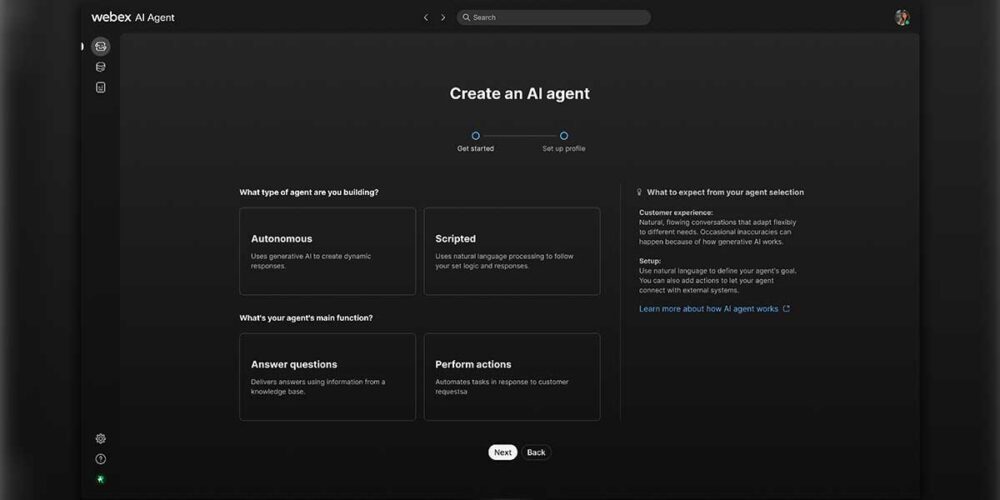The width and height of the screenshot is (1000, 500).
Task: Click 'What type of agent are you building?'
Action: 309,192
